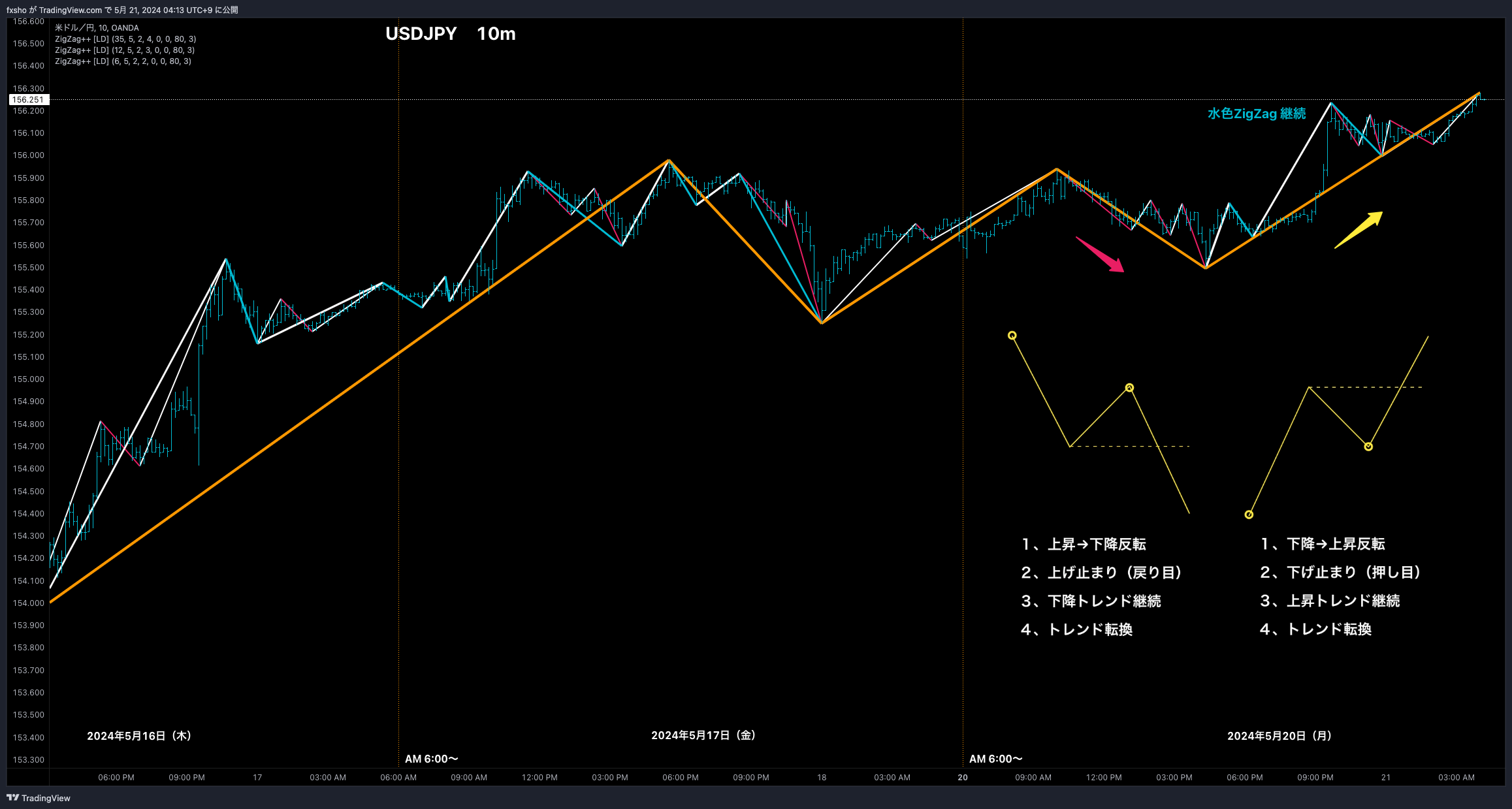Select the 米ドル/円, 10, OANDA symbol legend

coord(97,28)
